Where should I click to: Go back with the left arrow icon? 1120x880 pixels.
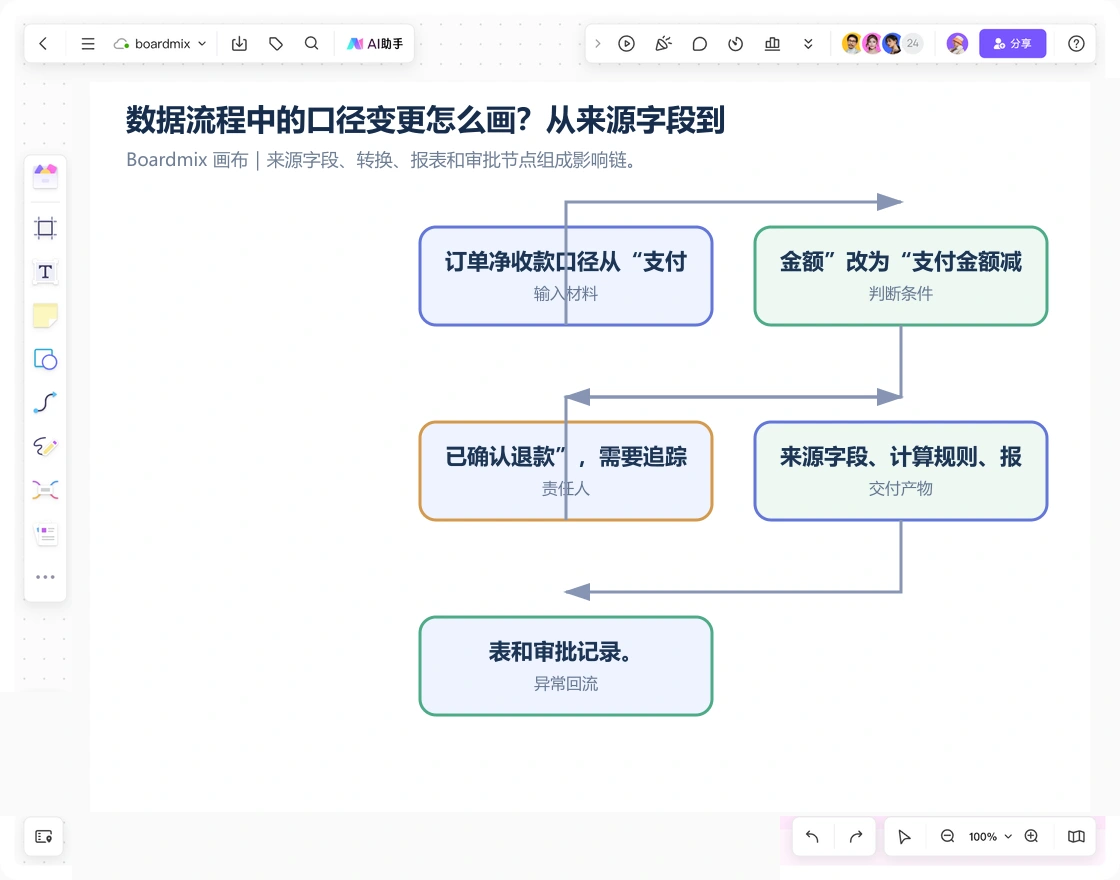click(44, 44)
